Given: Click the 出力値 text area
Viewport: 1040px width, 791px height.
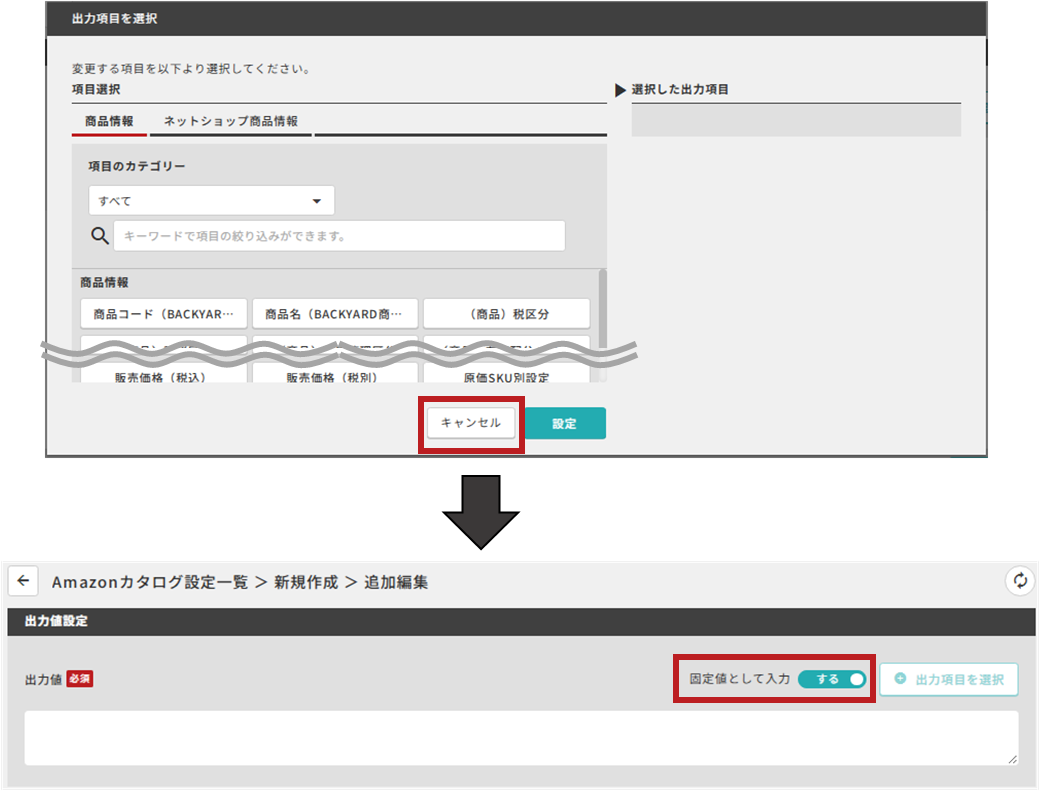Looking at the screenshot, I should [x=521, y=738].
